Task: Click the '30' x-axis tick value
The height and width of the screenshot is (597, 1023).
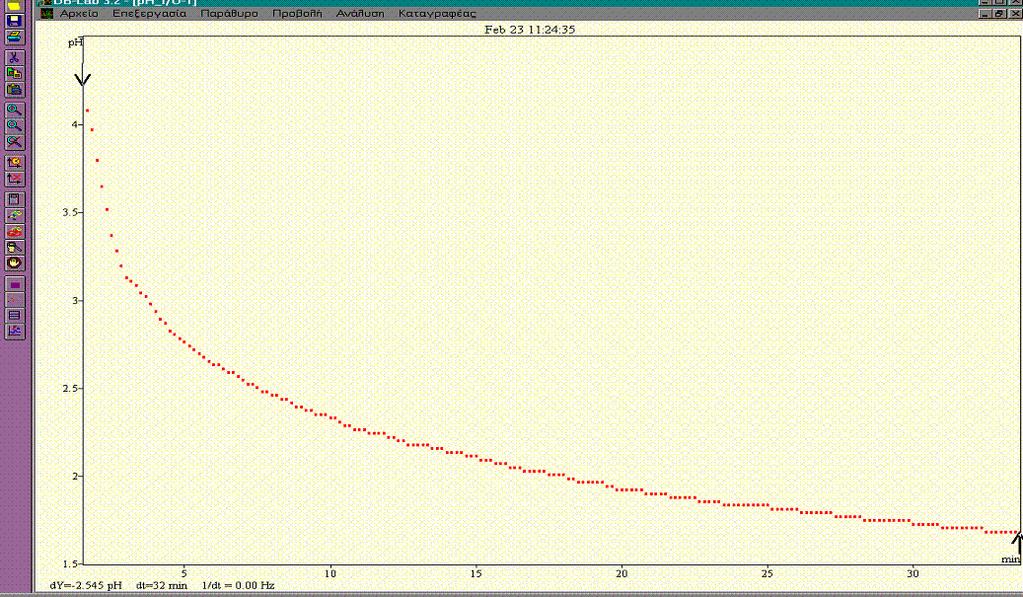Action: click(x=913, y=574)
